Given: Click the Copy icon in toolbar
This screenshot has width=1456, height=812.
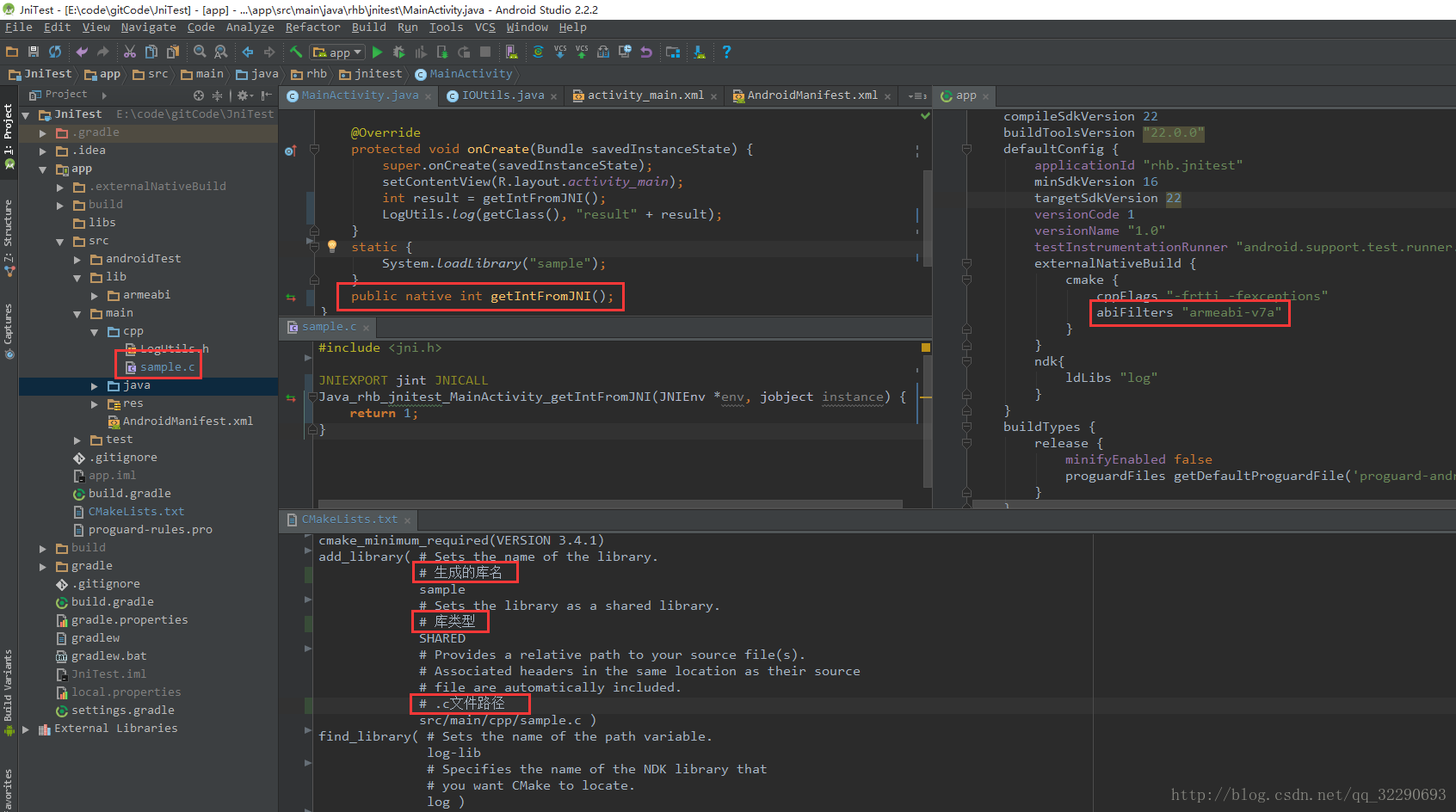Looking at the screenshot, I should point(151,52).
